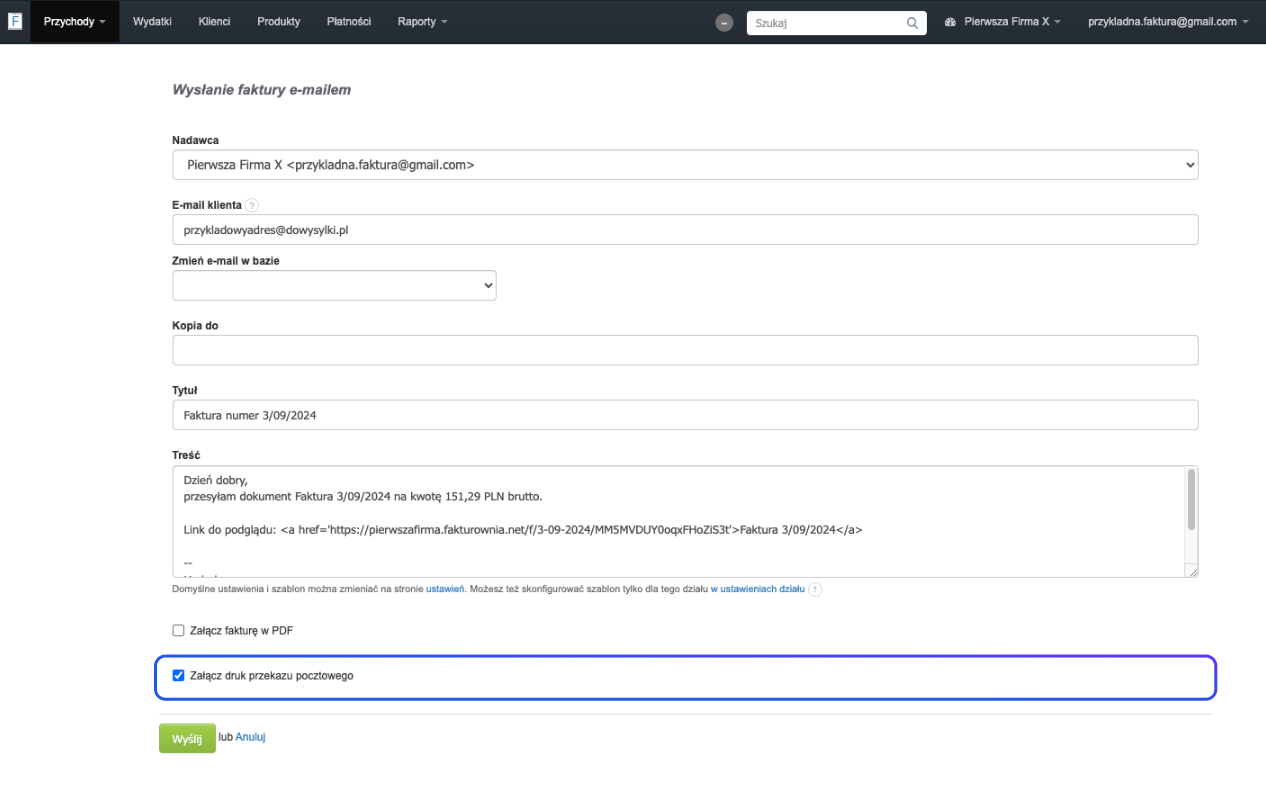The height and width of the screenshot is (785, 1266).
Task: Uncheck Załącz druk przekazu pocztowego
Action: pos(179,676)
